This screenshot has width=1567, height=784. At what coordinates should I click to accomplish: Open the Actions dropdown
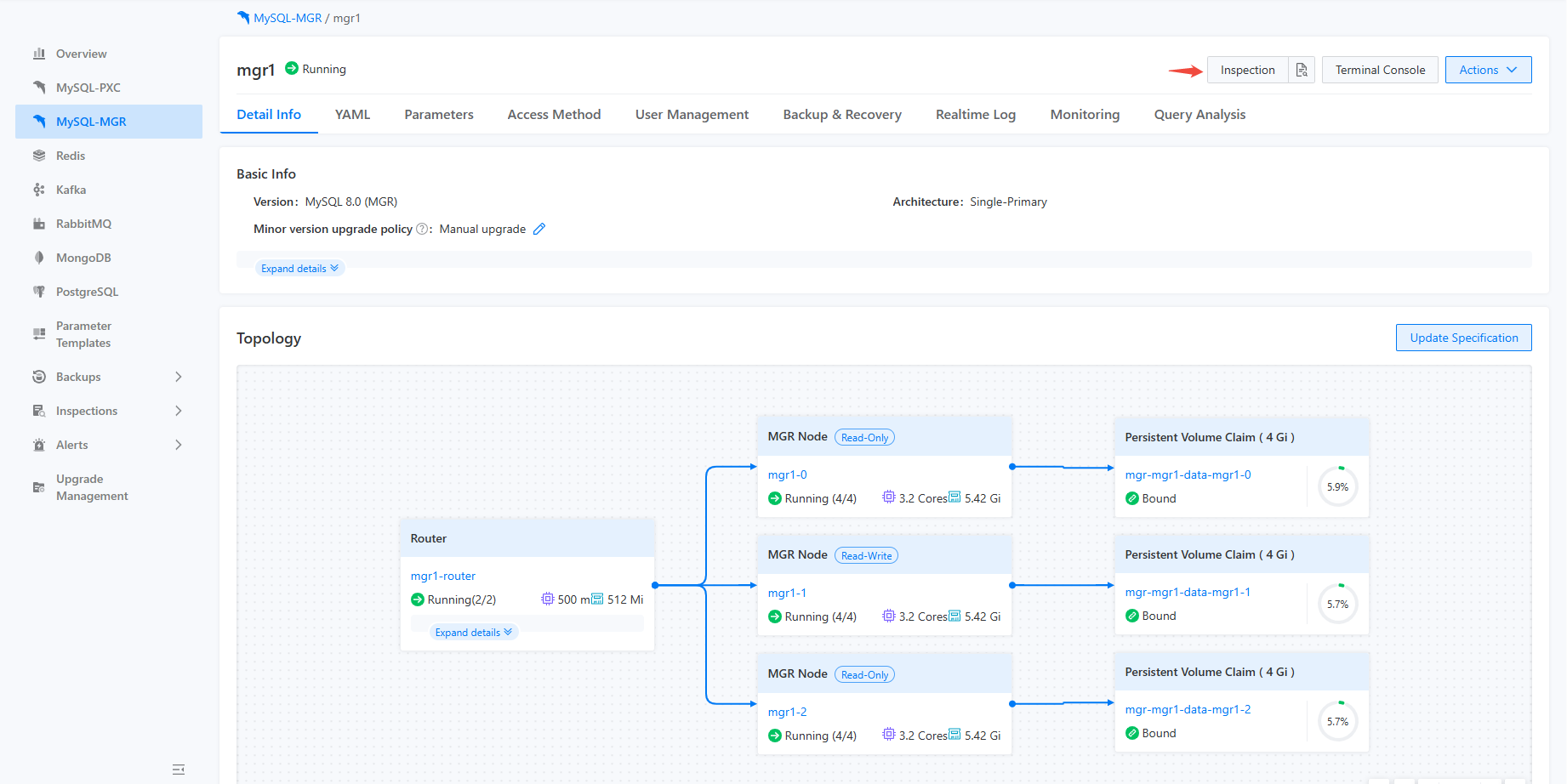pos(1487,70)
